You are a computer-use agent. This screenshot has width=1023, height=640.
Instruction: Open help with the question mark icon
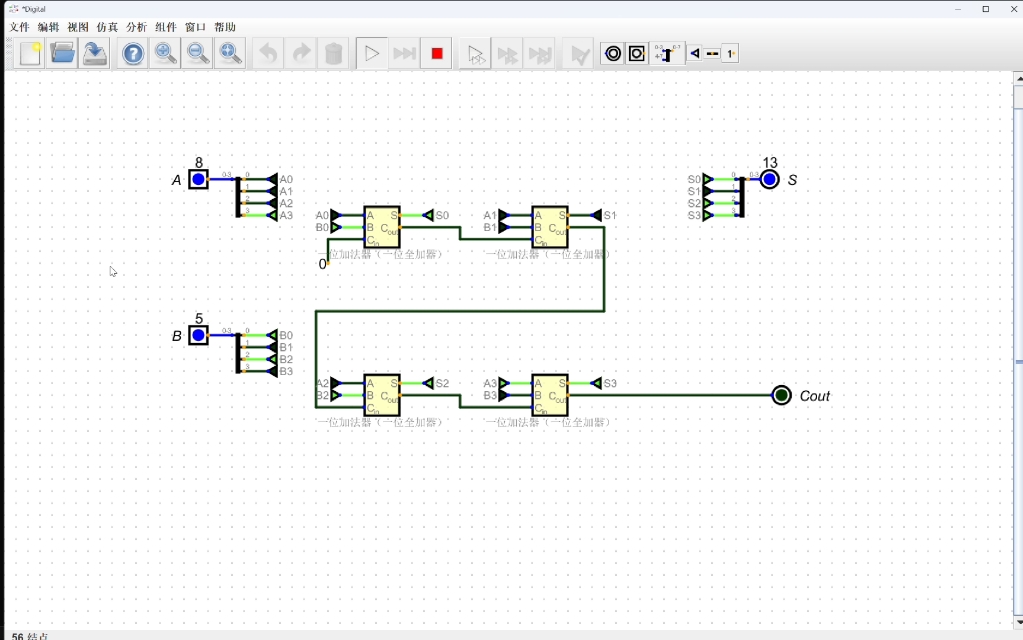[133, 53]
